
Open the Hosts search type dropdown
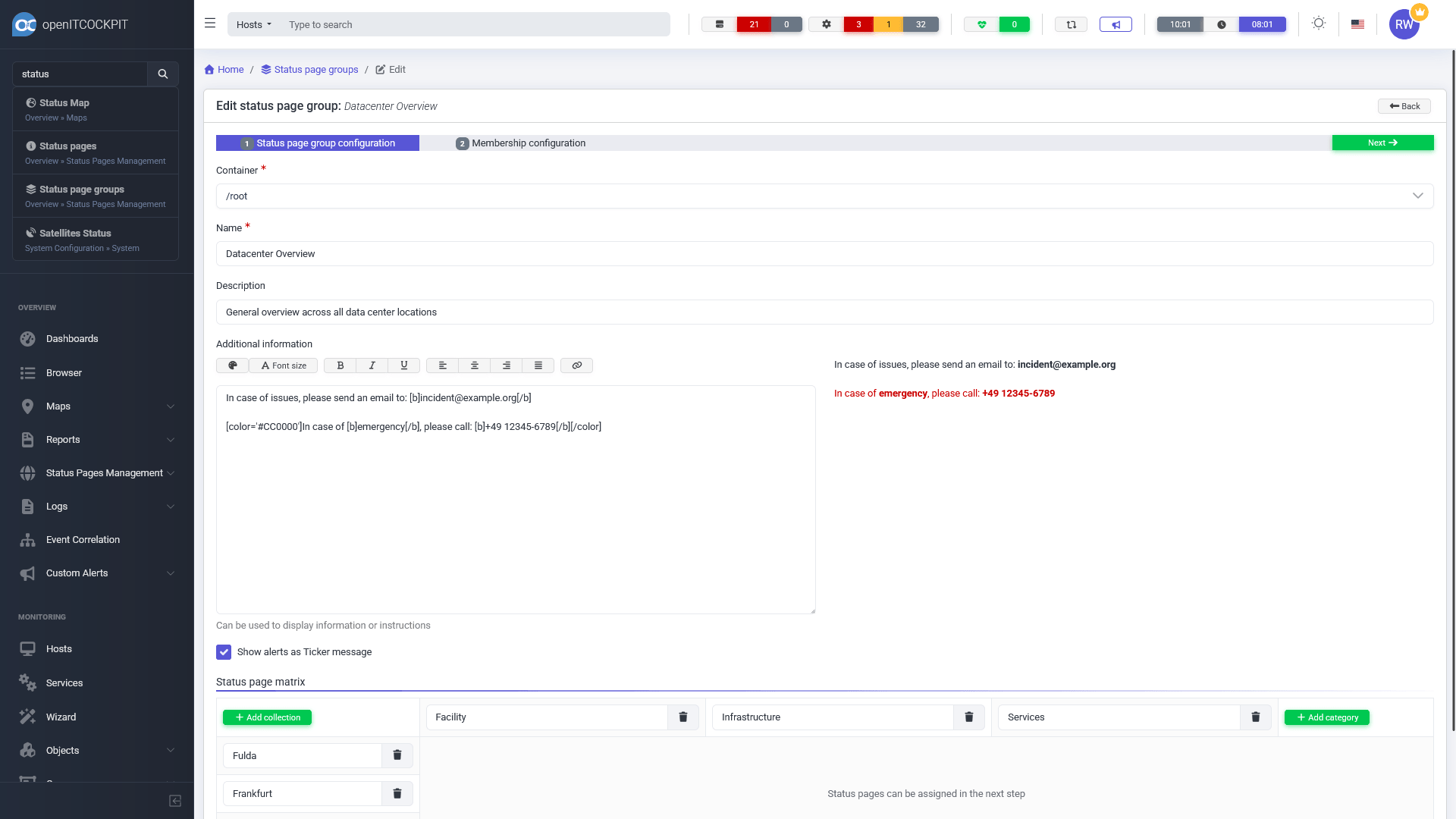point(254,24)
